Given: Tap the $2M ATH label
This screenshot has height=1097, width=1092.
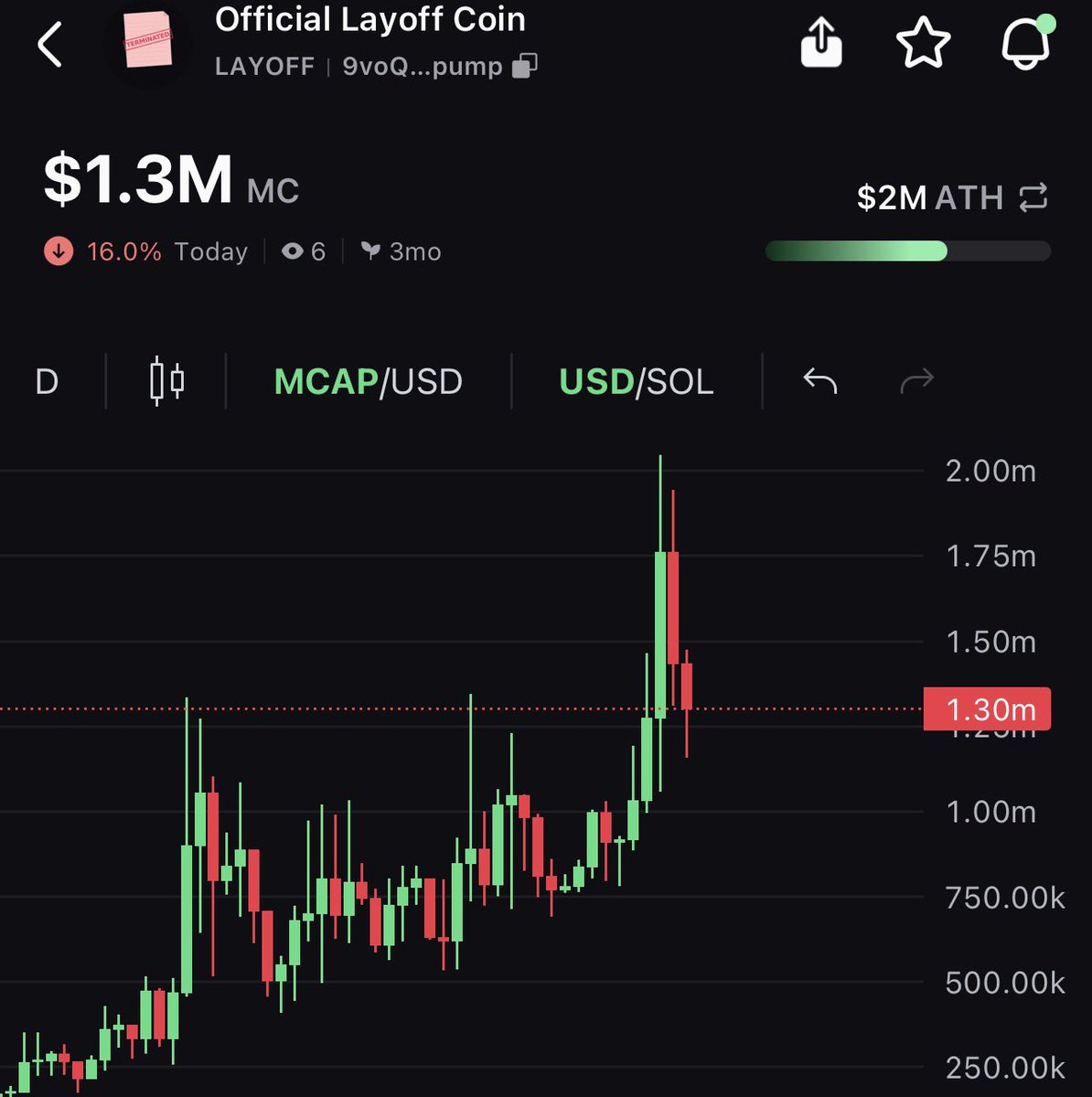Looking at the screenshot, I should (930, 197).
